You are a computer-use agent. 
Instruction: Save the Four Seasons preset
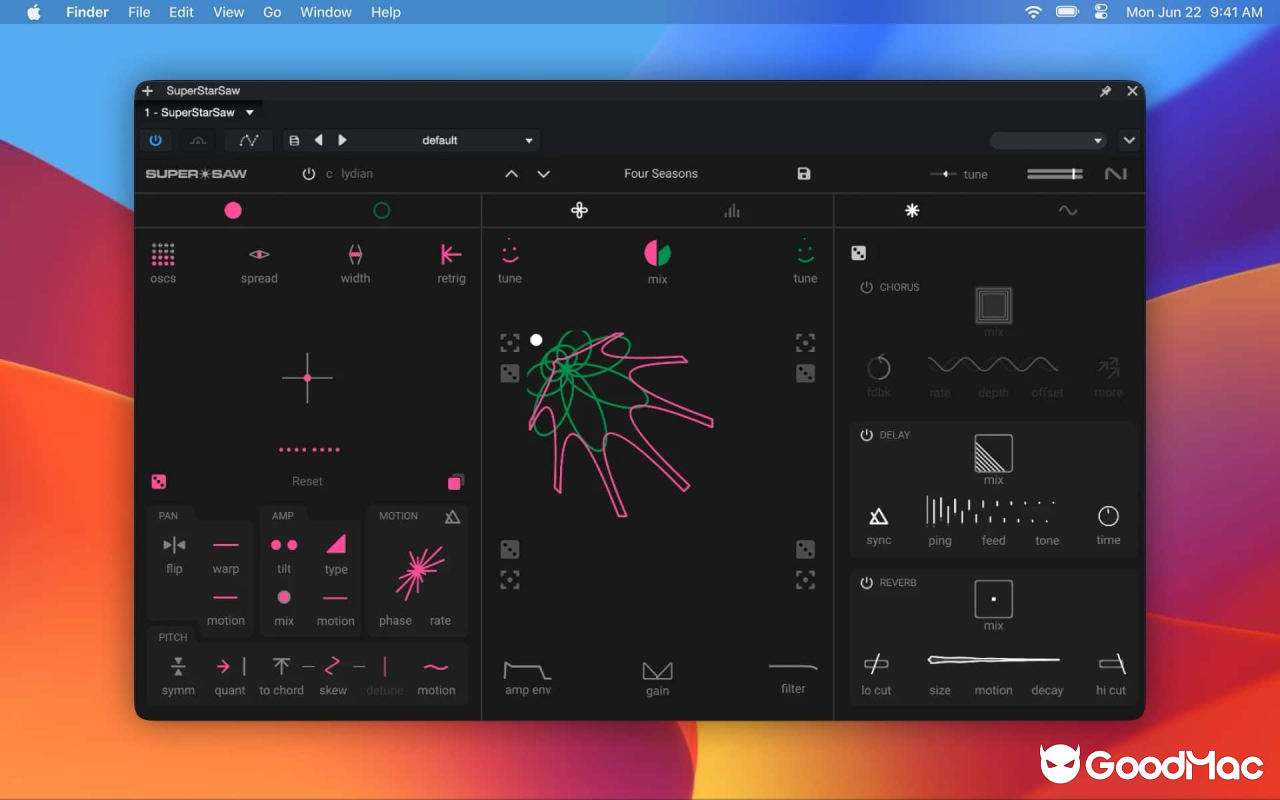(804, 173)
